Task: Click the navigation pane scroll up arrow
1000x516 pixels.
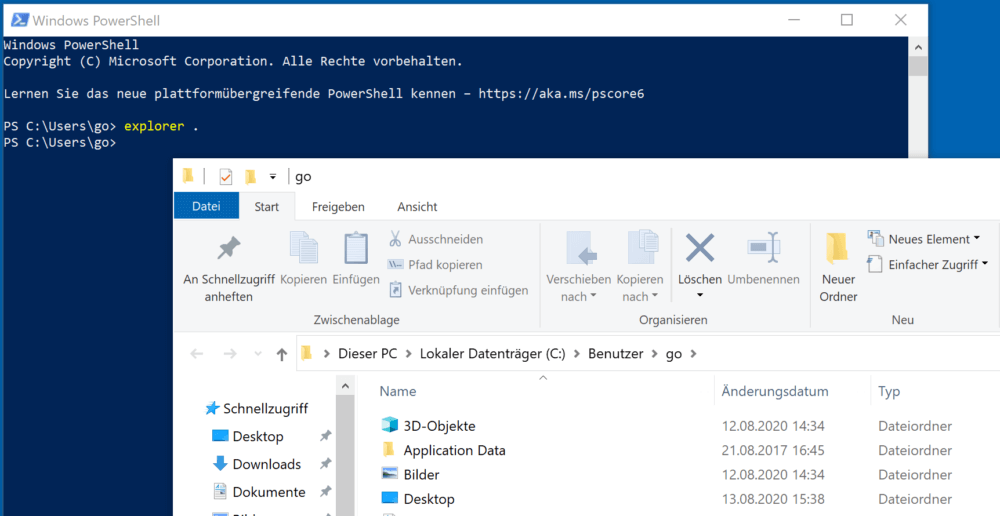Action: 345,386
